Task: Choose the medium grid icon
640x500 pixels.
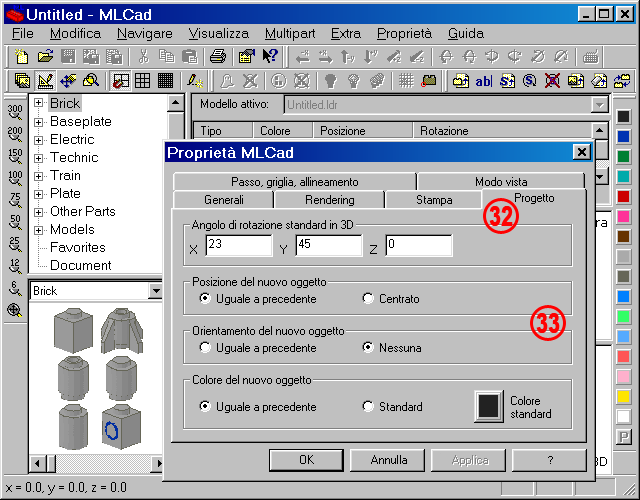Action: (x=142, y=80)
